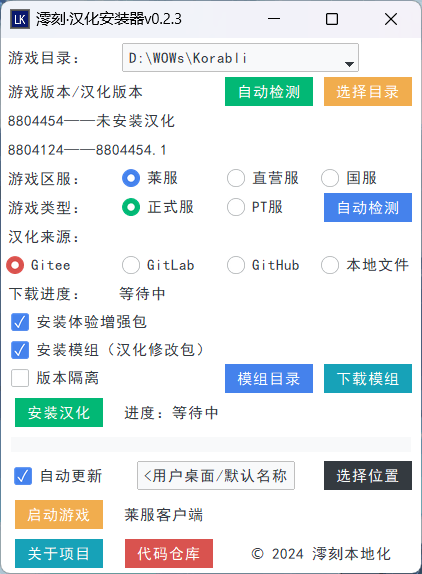This screenshot has height=574, width=422.
Task: Click the install progress bar
Action: coord(211,444)
